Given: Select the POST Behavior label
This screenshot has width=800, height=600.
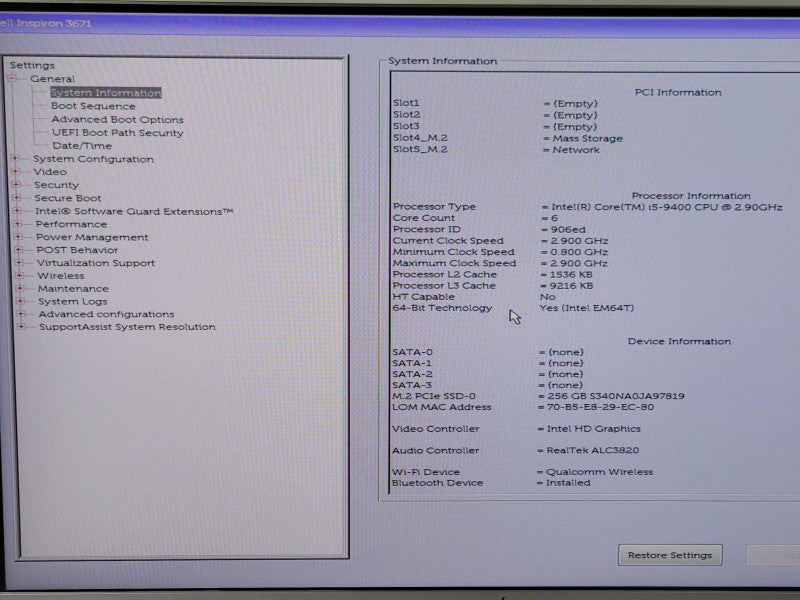Looking at the screenshot, I should pos(77,250).
